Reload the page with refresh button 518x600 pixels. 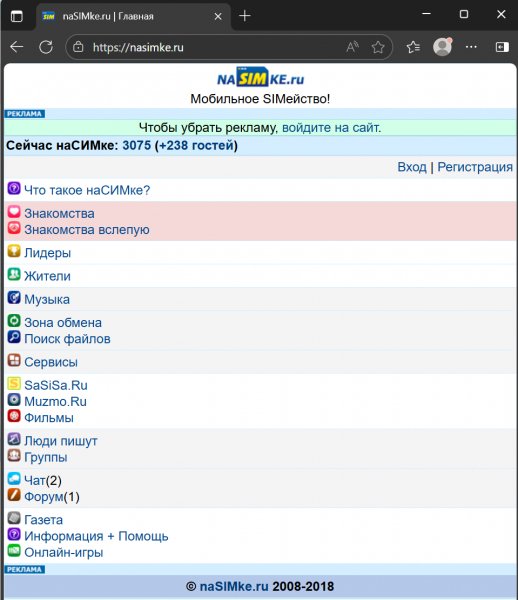pos(46,47)
